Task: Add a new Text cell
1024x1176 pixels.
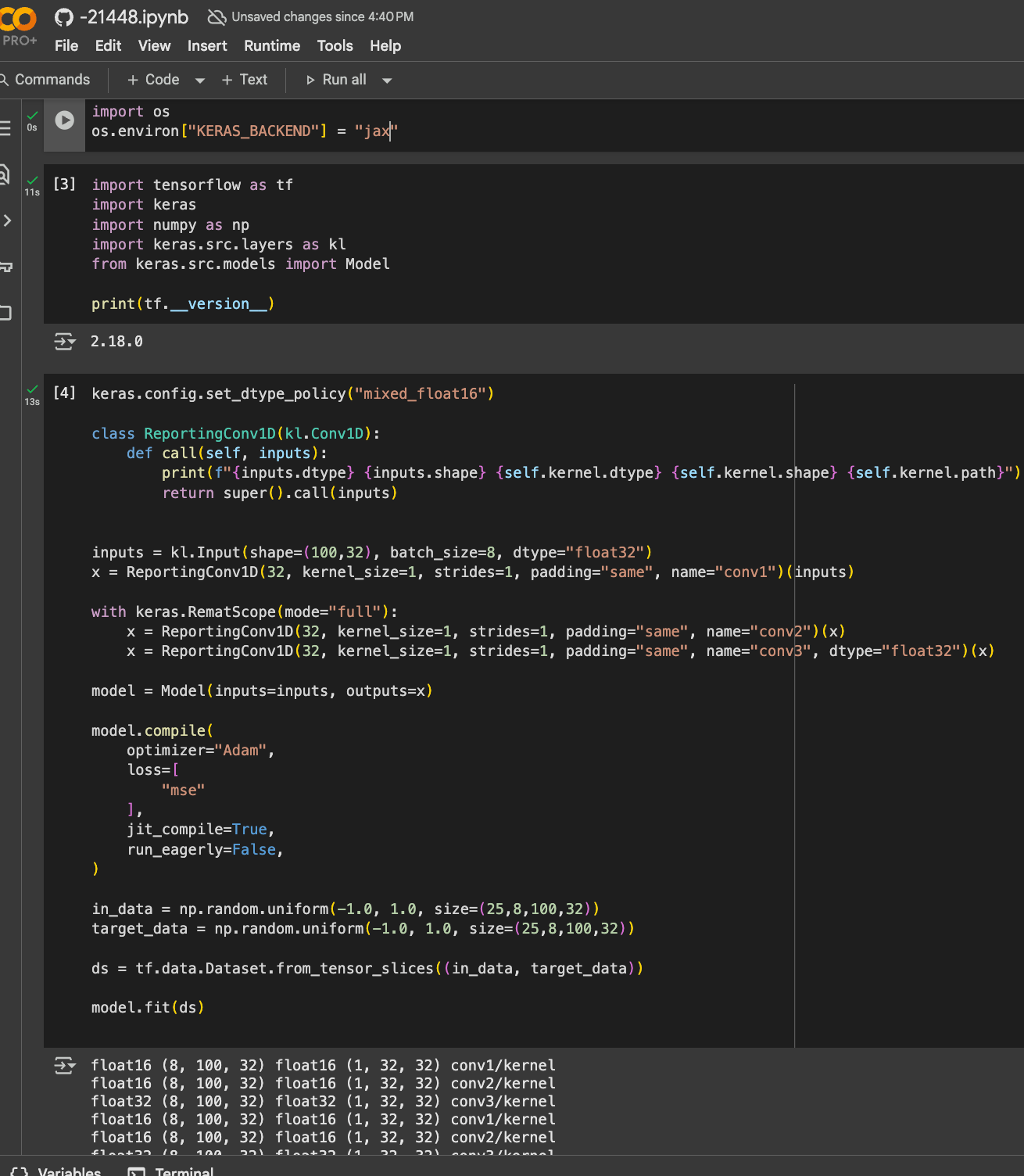Action: [245, 80]
